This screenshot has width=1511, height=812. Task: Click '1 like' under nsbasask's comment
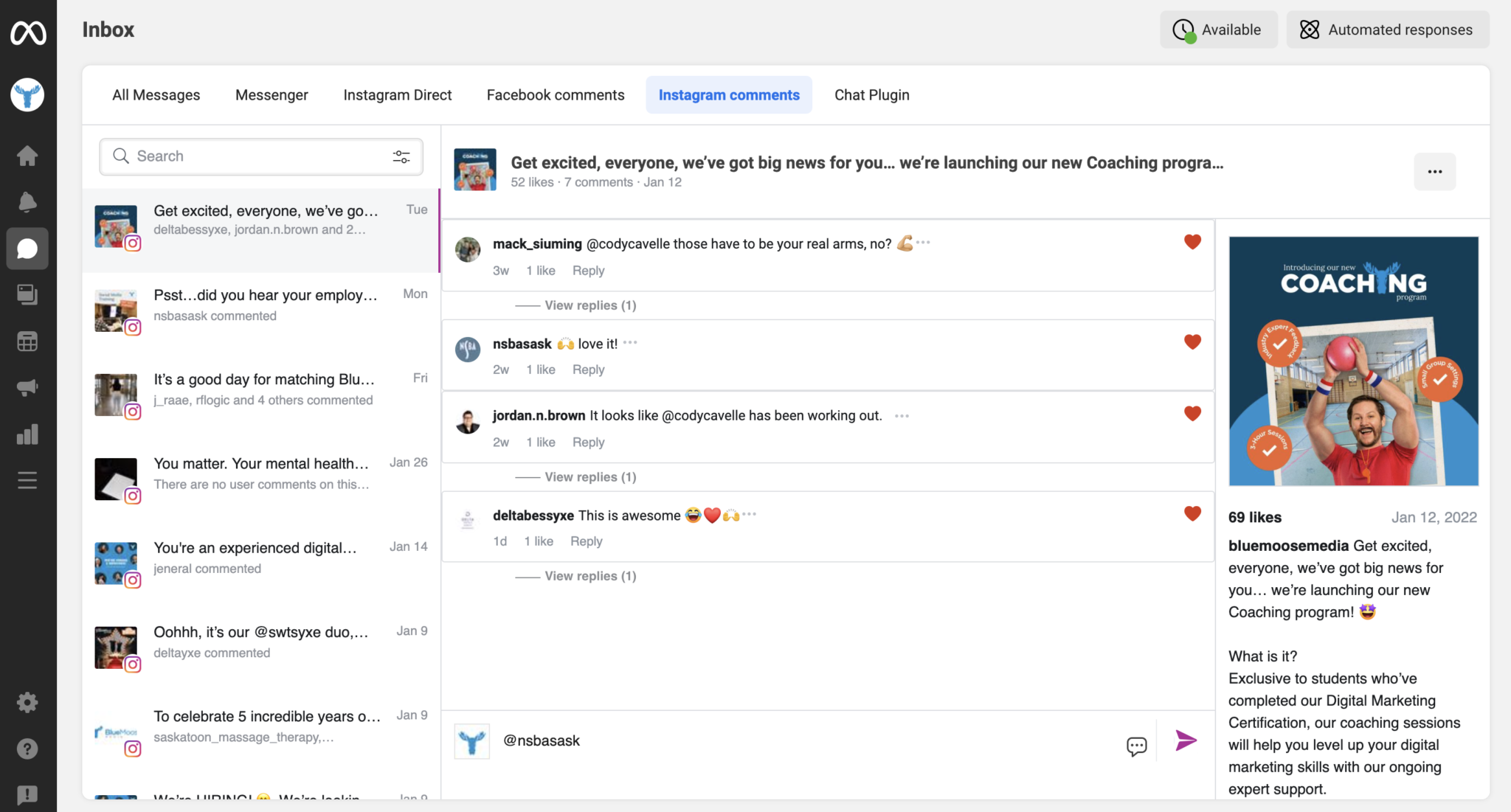(x=541, y=369)
